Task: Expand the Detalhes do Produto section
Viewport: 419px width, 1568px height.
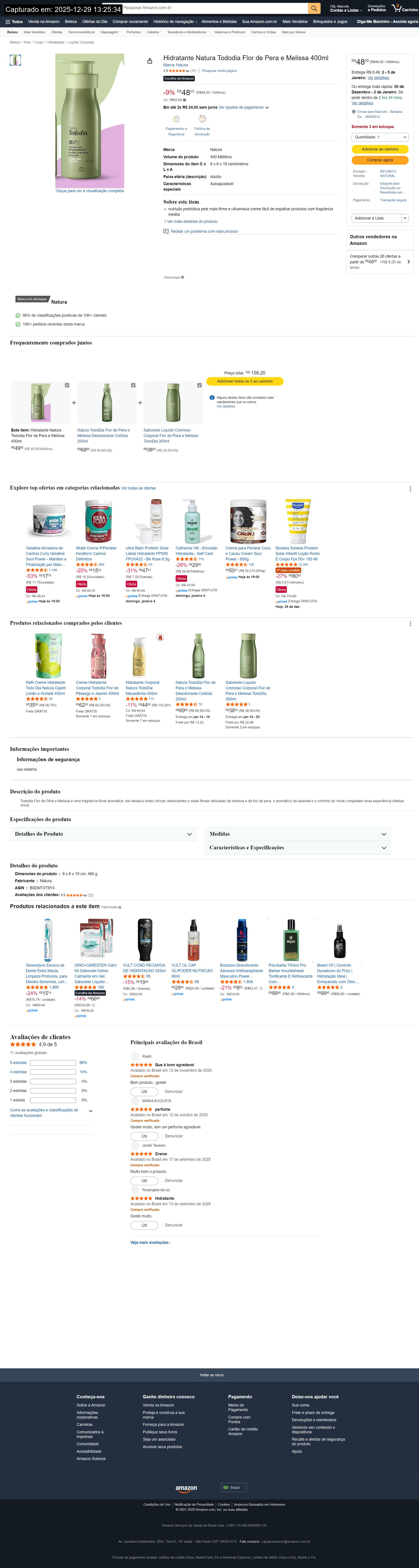Action: click(103, 834)
